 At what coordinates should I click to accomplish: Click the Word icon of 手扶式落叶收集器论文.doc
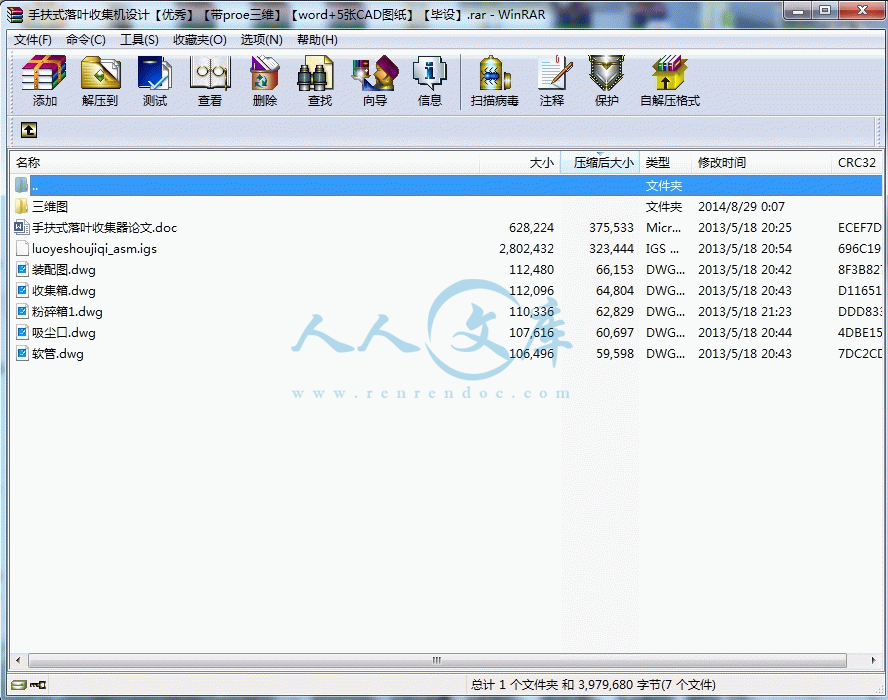[x=22, y=227]
